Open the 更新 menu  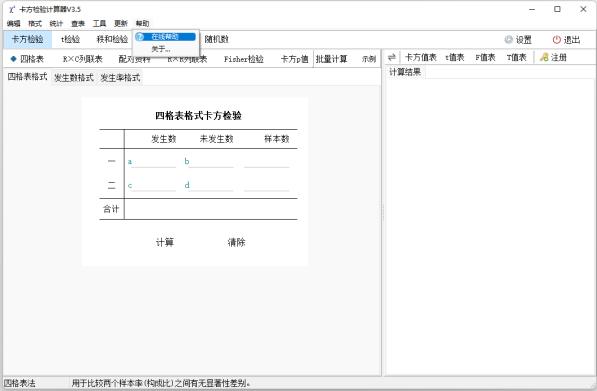[121, 24]
